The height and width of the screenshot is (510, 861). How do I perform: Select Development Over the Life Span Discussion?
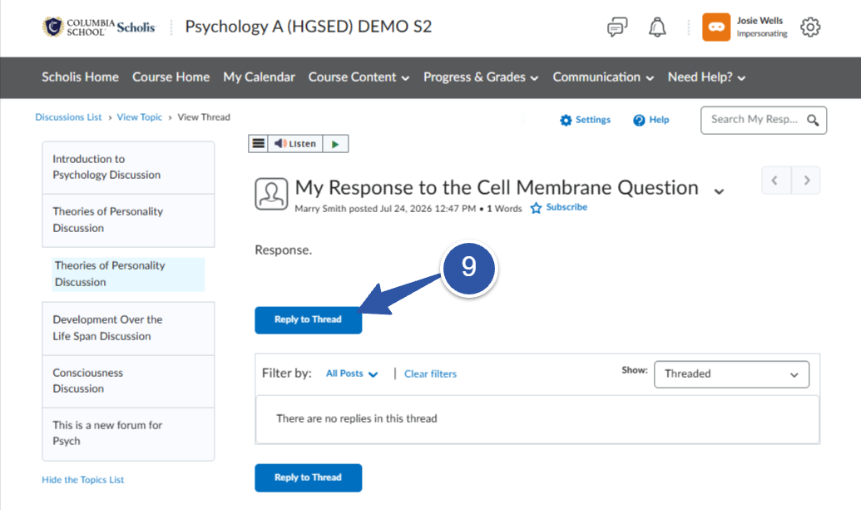click(128, 328)
